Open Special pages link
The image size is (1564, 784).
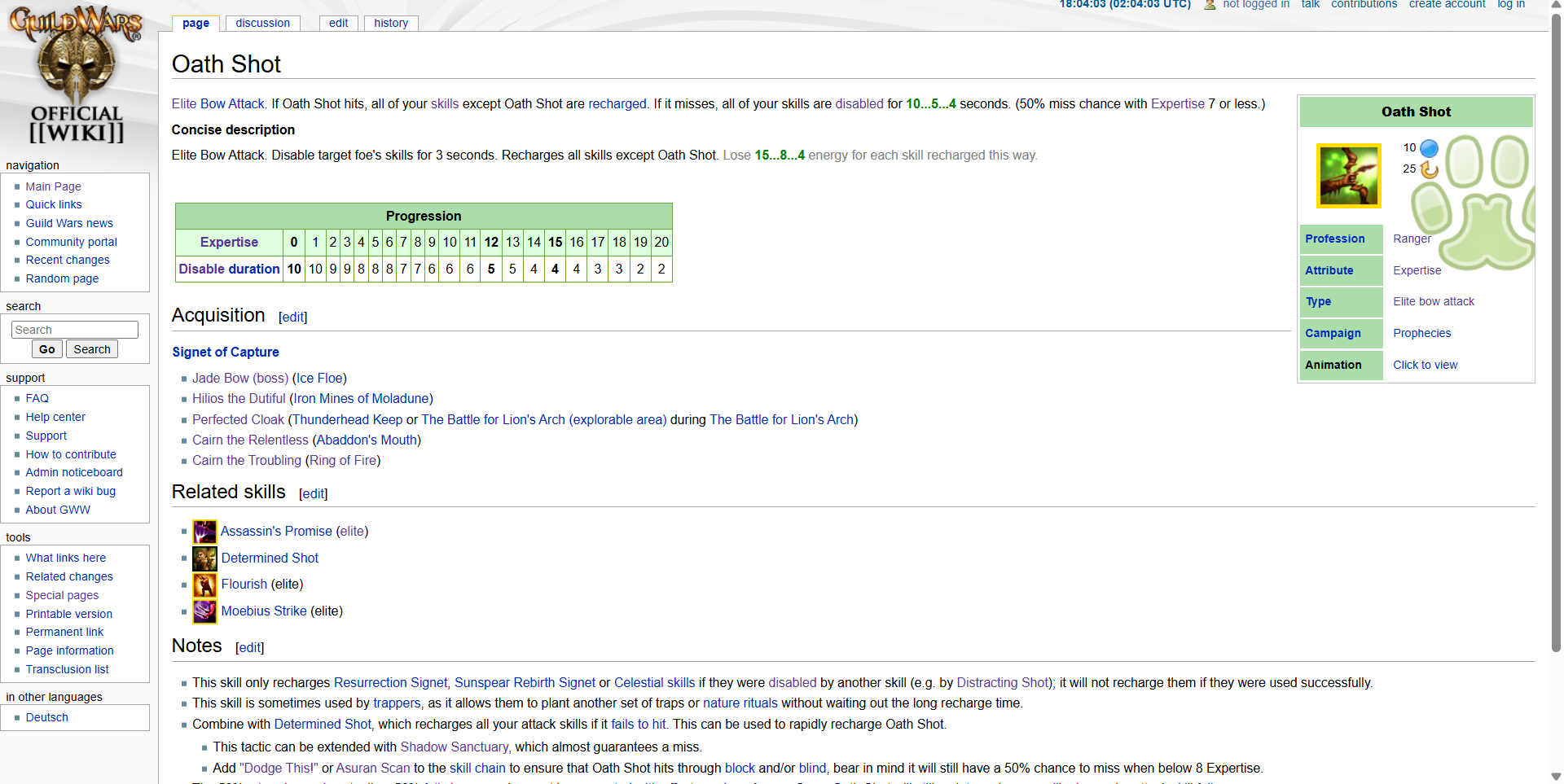62,595
